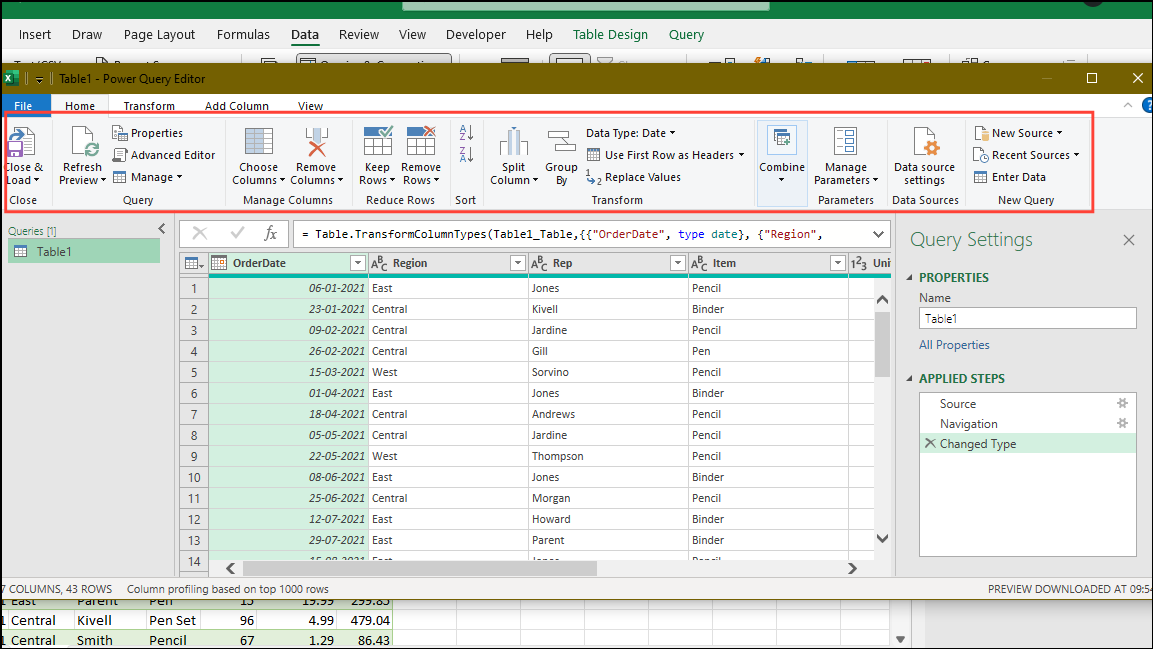Open the Group By dialog
The width and height of the screenshot is (1153, 649).
click(561, 154)
